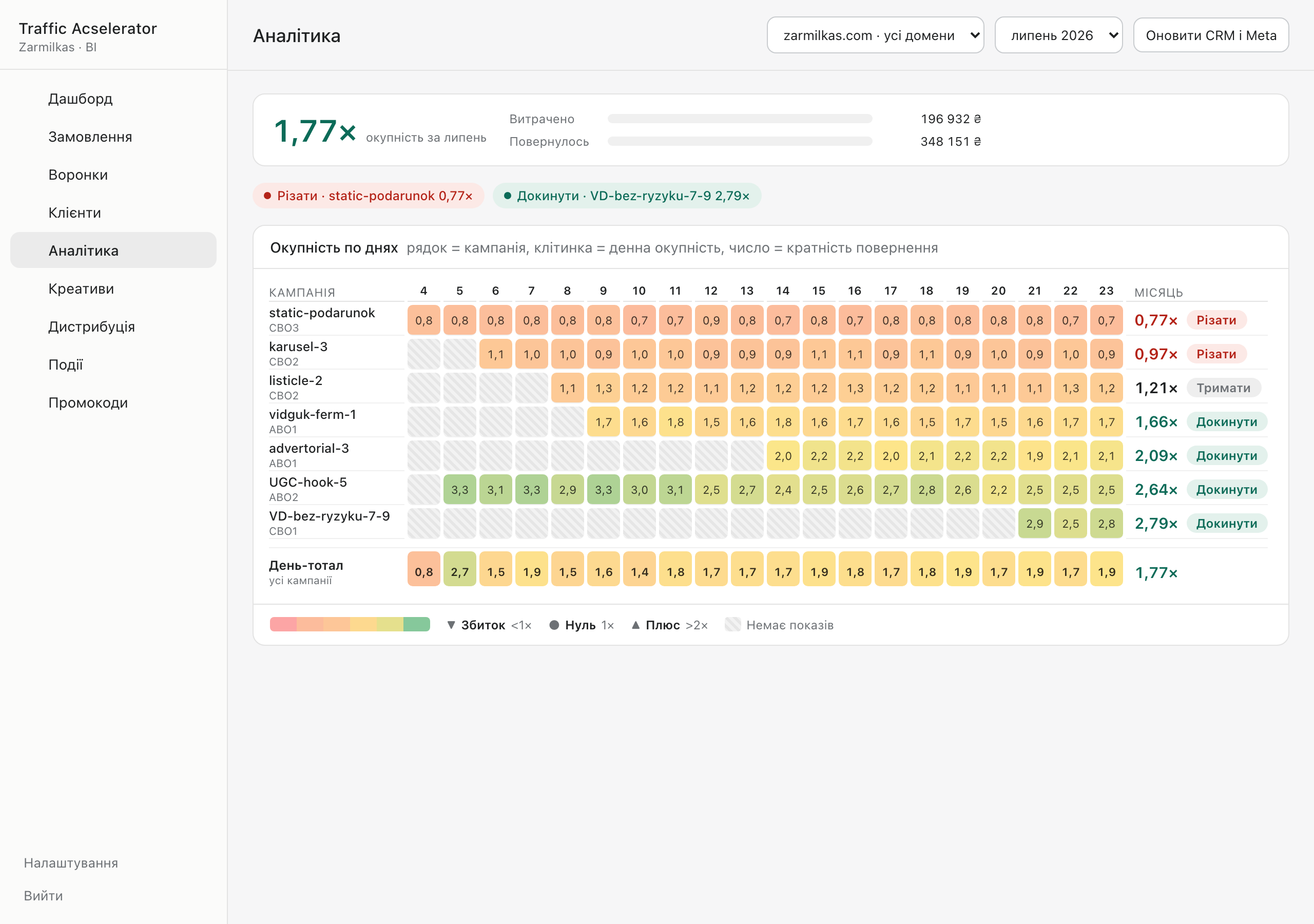Screen dimensions: 1314x924
Task: Click the heatmap color scale legend bar
Action: (350, 625)
